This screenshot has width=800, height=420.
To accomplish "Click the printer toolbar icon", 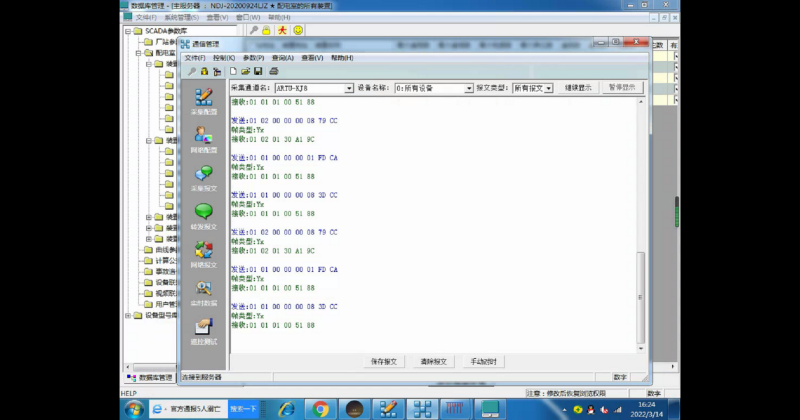I will point(274,71).
